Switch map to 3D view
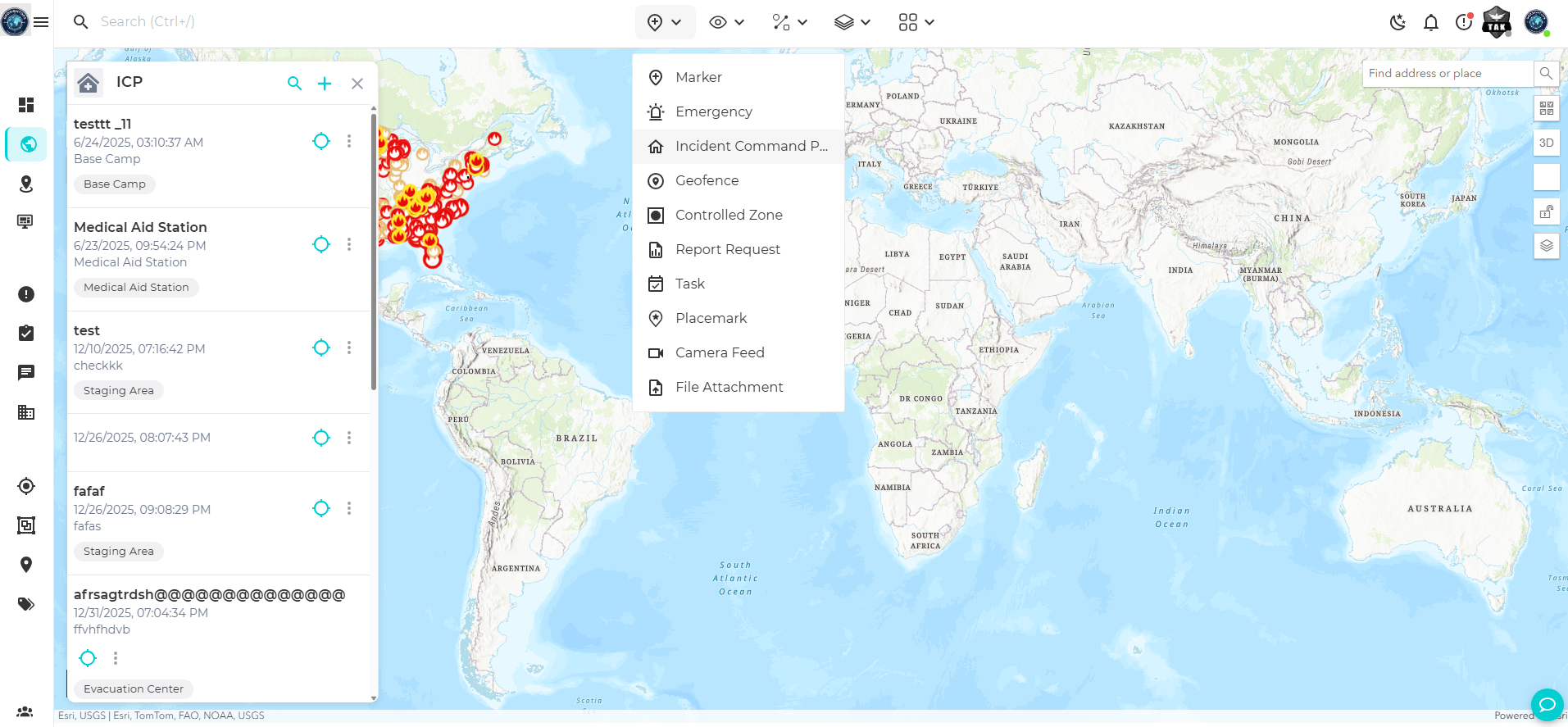 tap(1547, 143)
